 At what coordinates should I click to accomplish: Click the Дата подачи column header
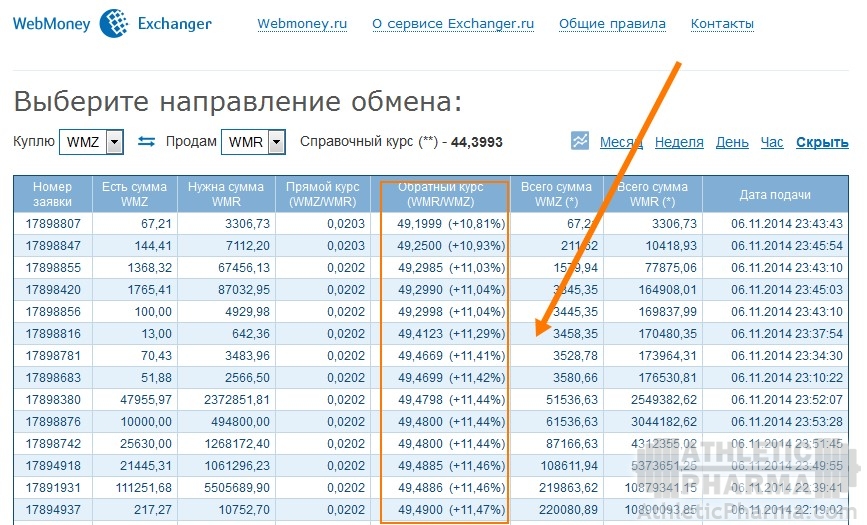tap(774, 195)
